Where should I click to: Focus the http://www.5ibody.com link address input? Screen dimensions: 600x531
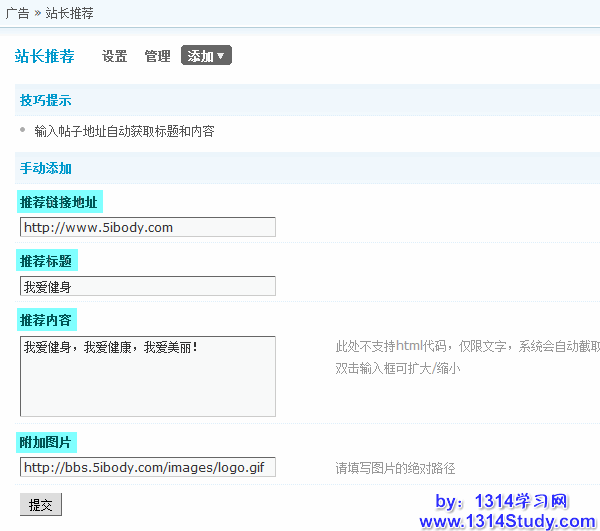click(x=147, y=227)
